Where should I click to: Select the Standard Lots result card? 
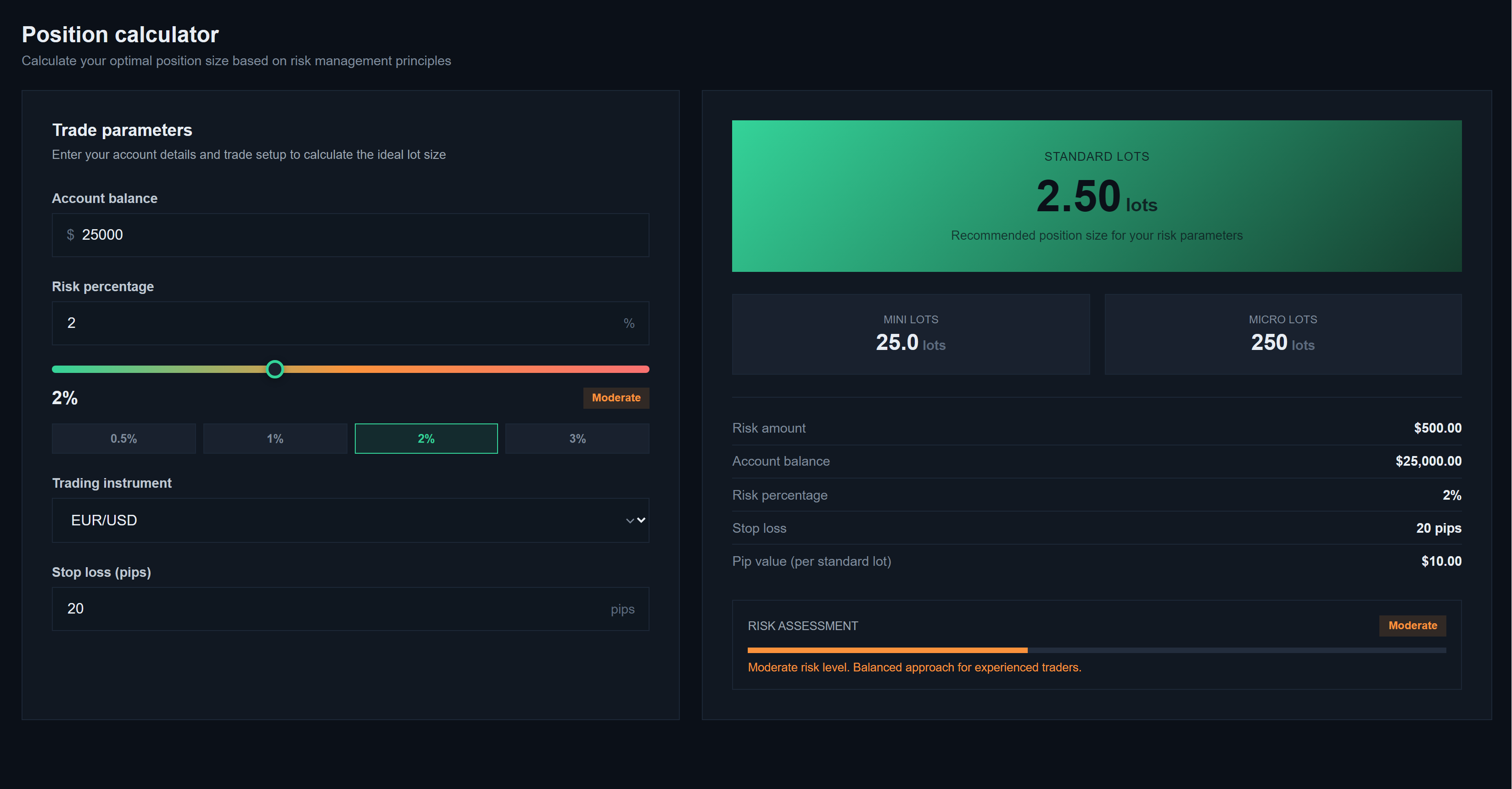pos(1097,196)
